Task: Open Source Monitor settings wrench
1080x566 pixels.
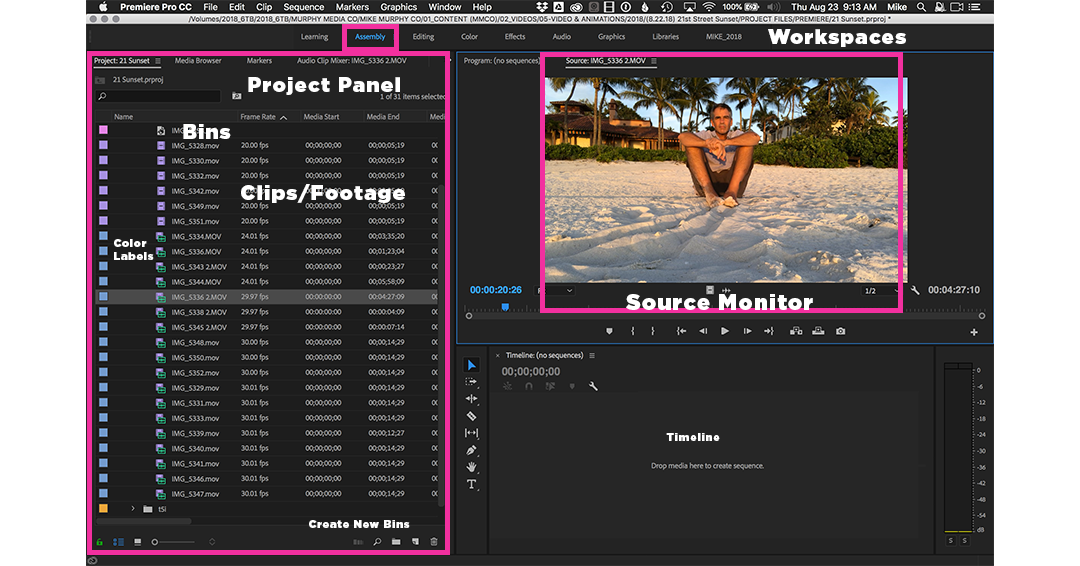Action: [x=915, y=291]
